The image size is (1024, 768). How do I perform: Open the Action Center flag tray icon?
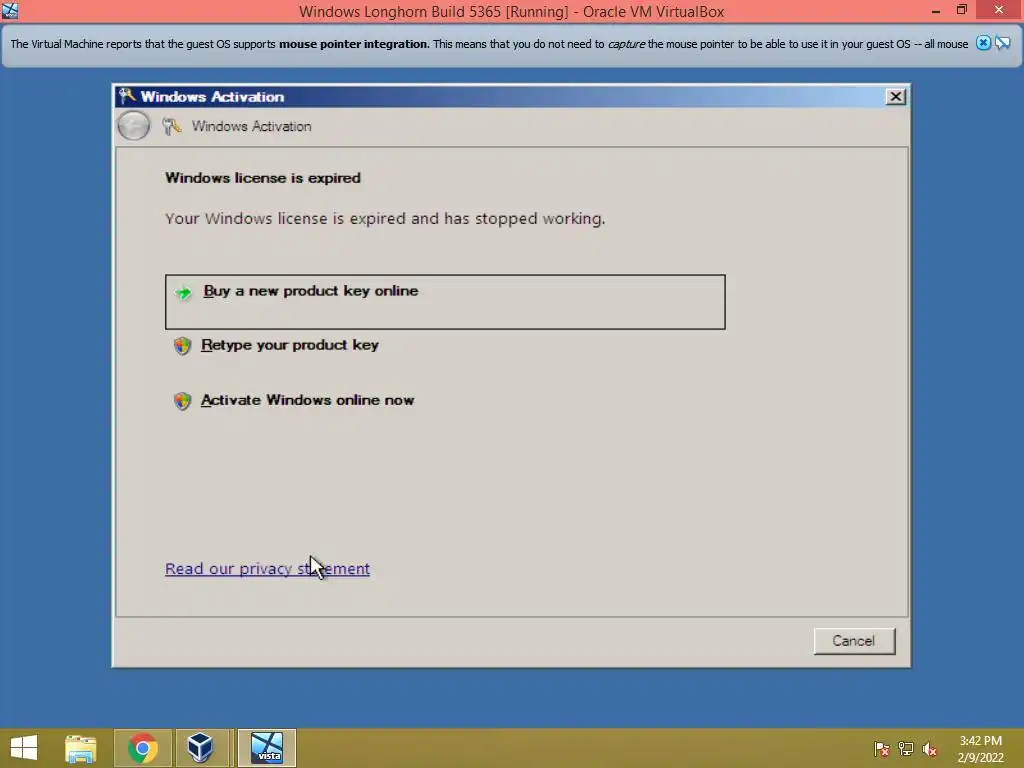pos(881,748)
